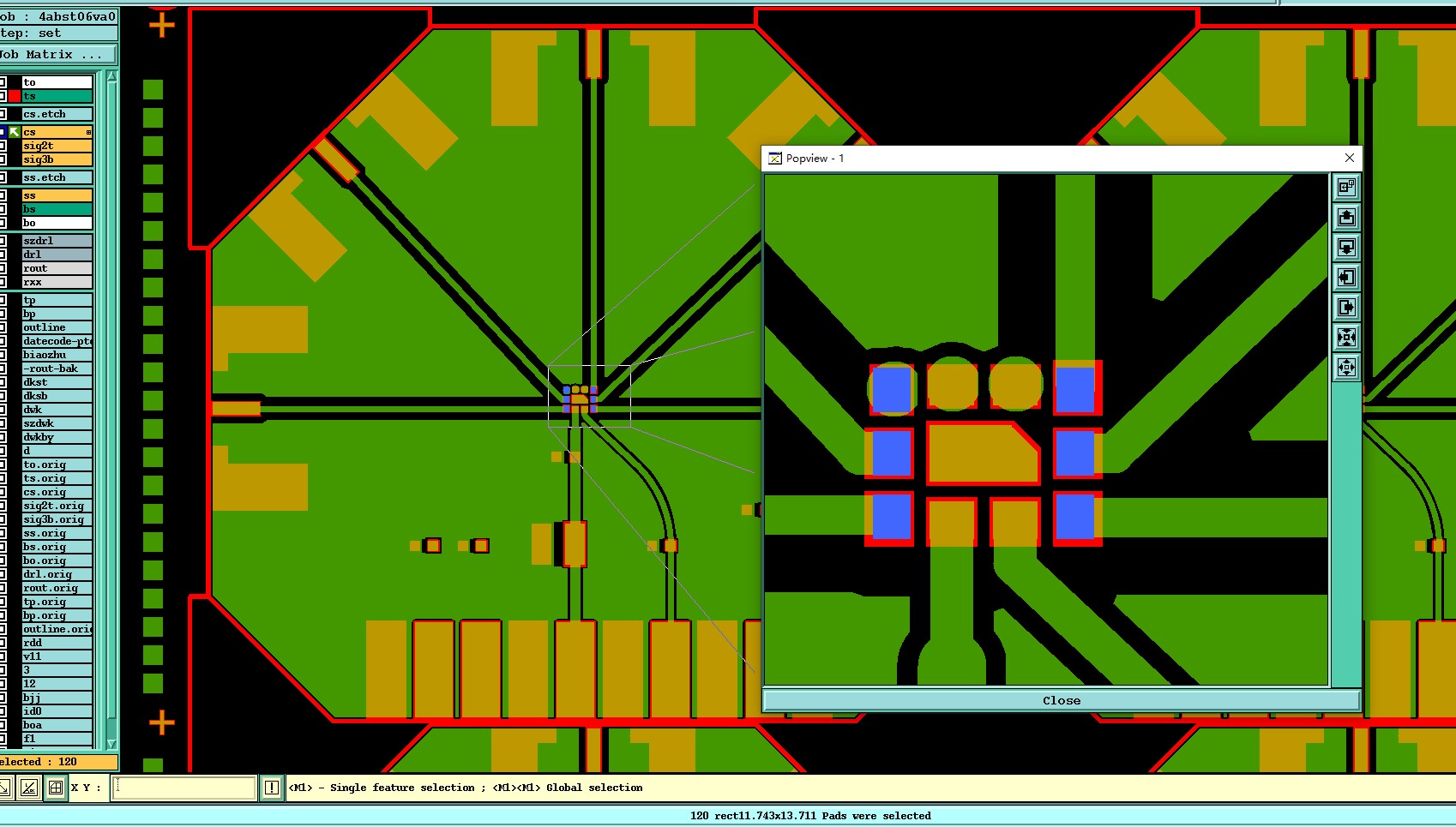The image size is (1456, 827).
Task: Click the Popview title bar icon
Action: 775,159
